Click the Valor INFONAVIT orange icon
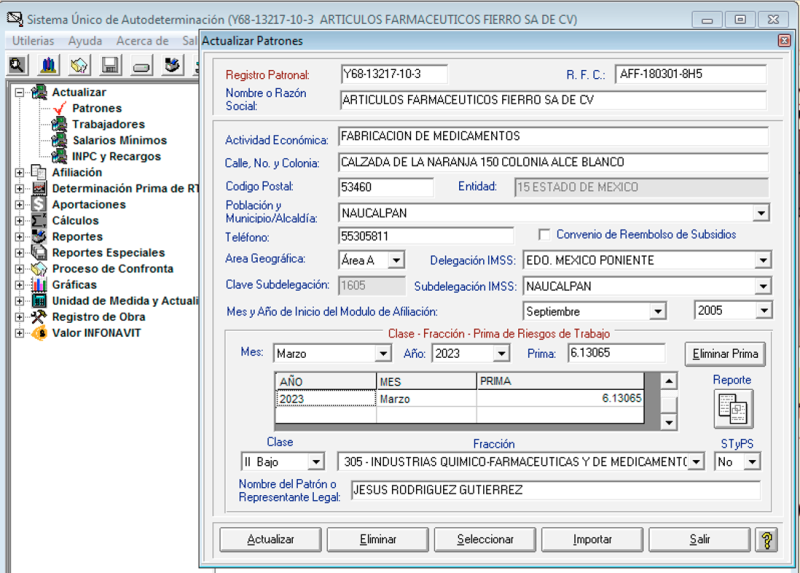Screen dimensions: 800x573 [39, 333]
